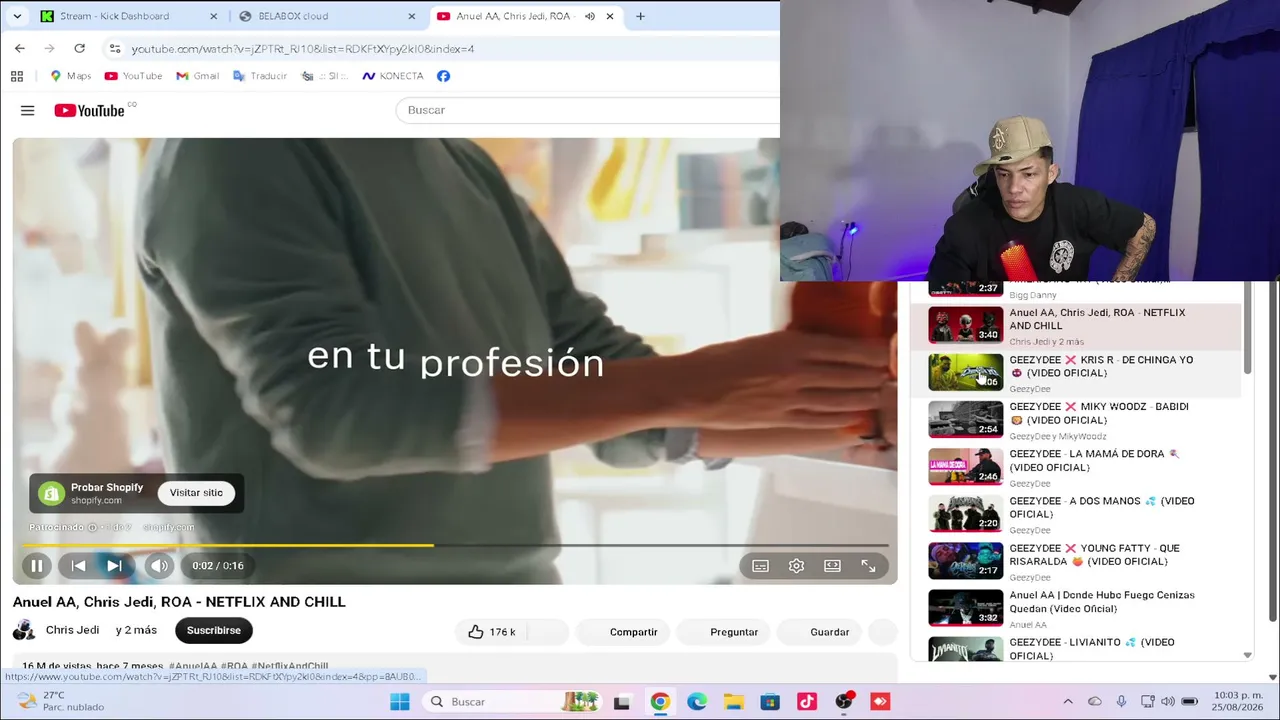Open the video player settings gear
This screenshot has height=720, width=1280.
(x=796, y=566)
